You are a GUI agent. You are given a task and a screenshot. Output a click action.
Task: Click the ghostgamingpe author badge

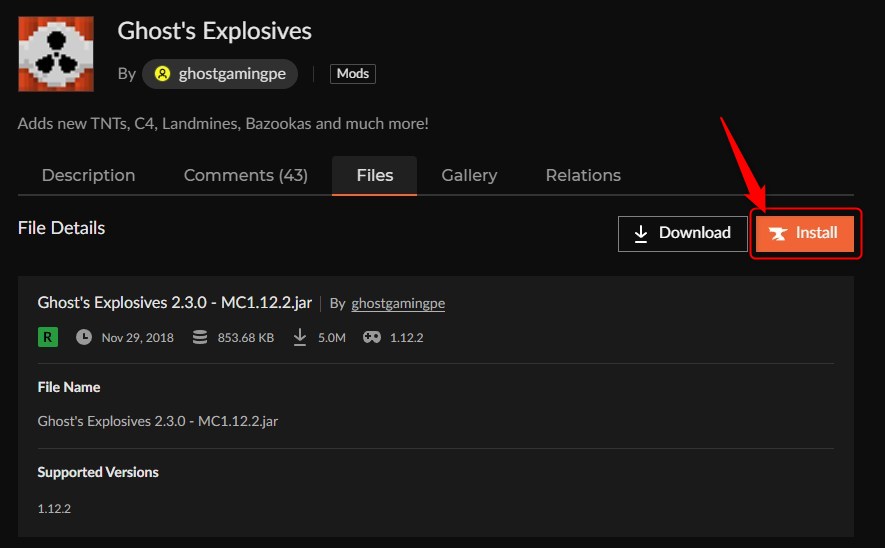click(x=220, y=74)
